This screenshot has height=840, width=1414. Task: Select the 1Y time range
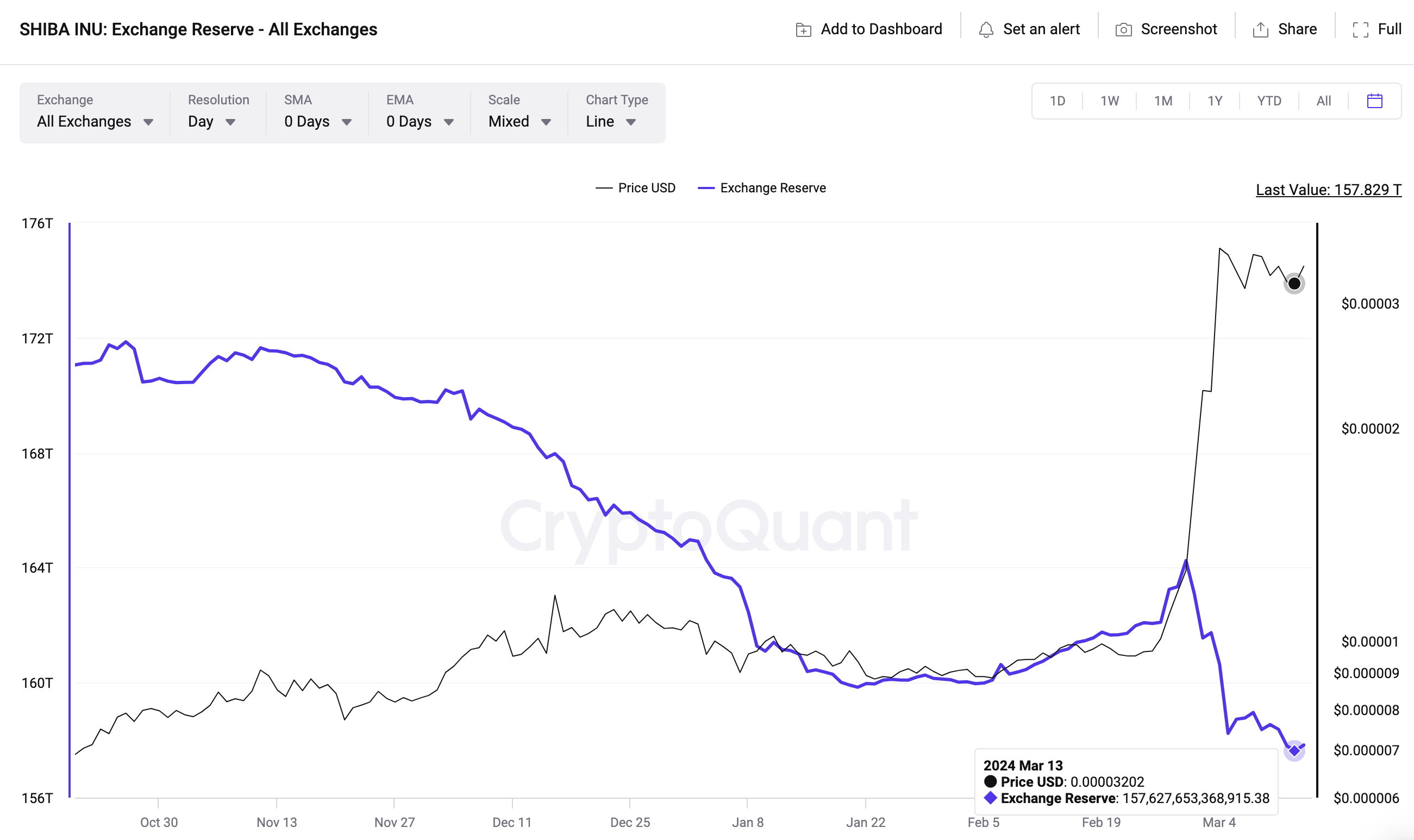(1214, 101)
